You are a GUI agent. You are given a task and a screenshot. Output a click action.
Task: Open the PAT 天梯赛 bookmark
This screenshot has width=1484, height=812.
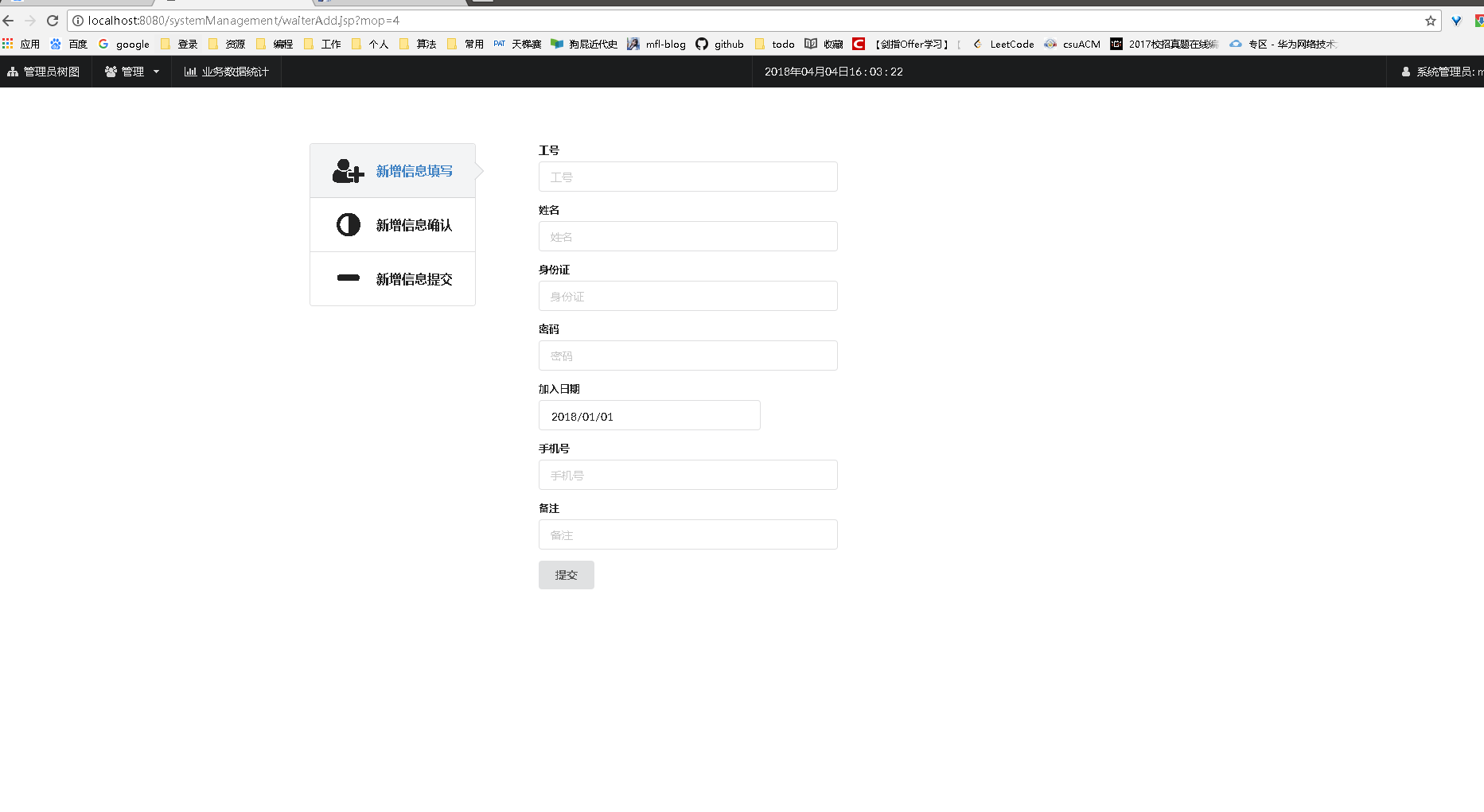517,44
